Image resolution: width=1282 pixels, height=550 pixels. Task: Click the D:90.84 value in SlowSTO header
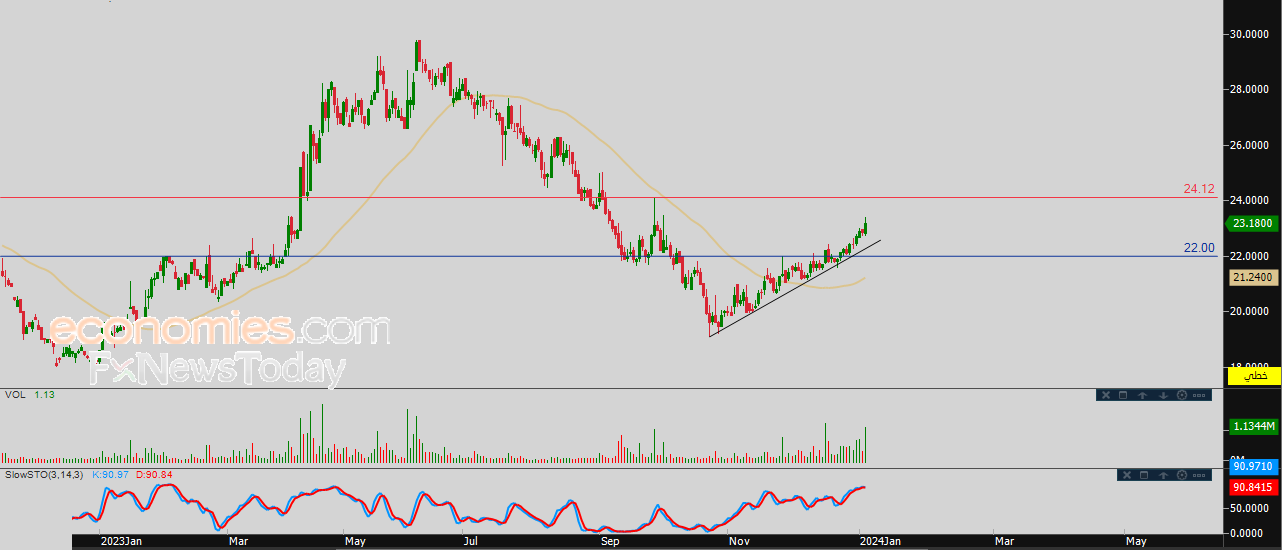click(x=155, y=474)
